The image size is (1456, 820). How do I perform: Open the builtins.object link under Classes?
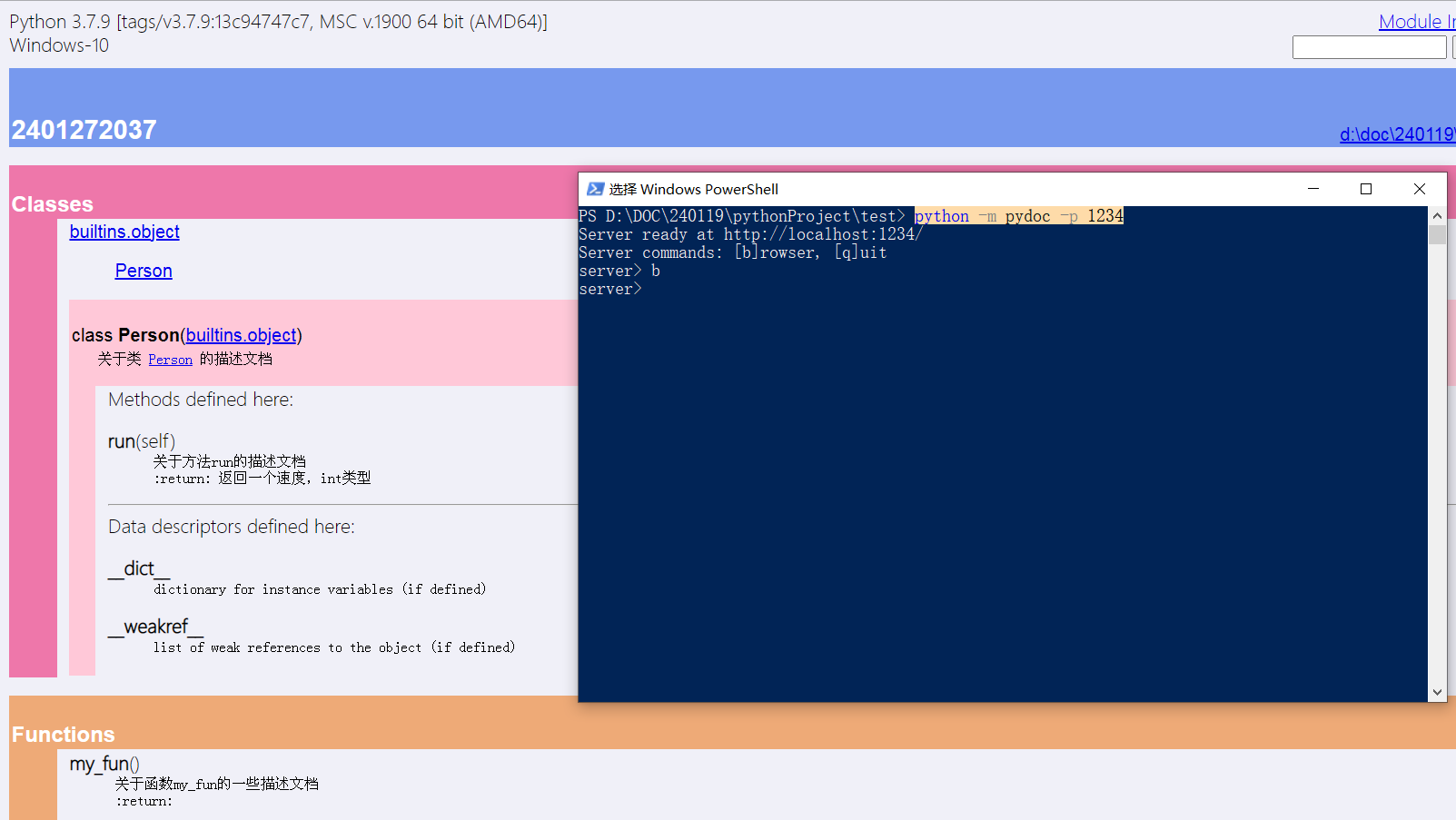click(124, 232)
